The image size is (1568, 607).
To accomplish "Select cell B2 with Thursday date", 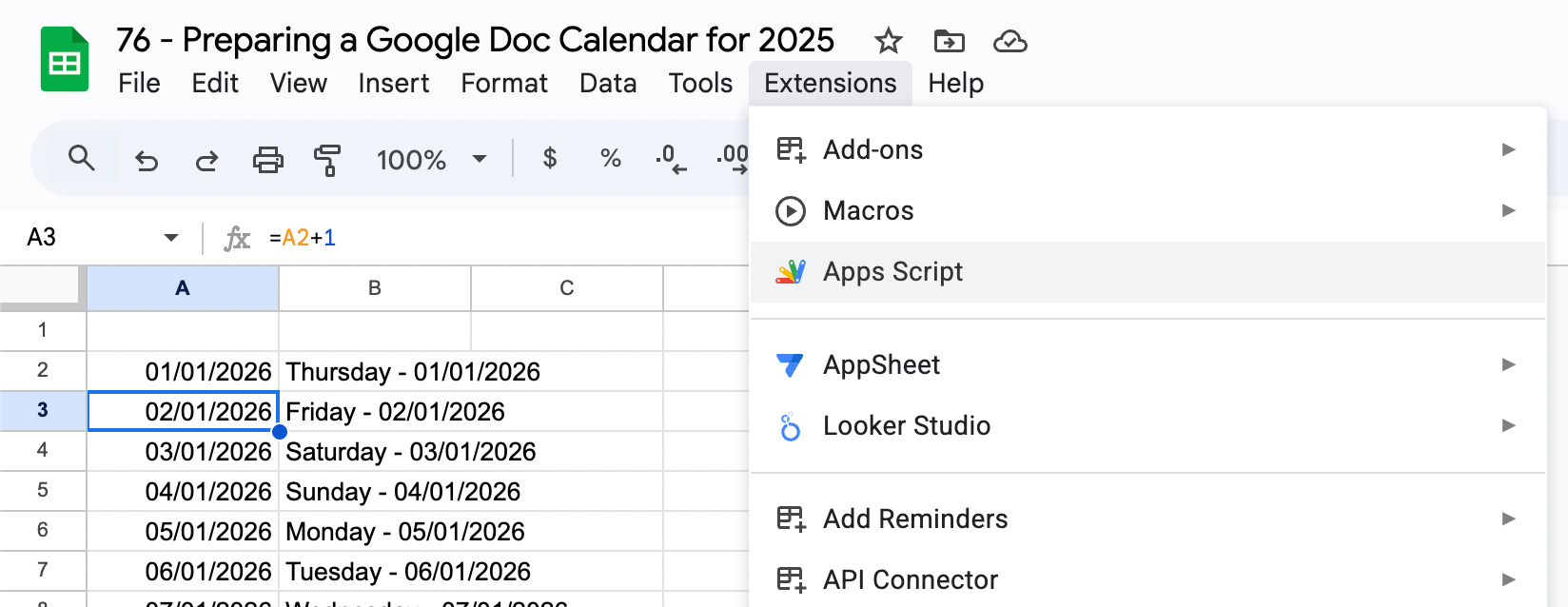I will point(413,371).
